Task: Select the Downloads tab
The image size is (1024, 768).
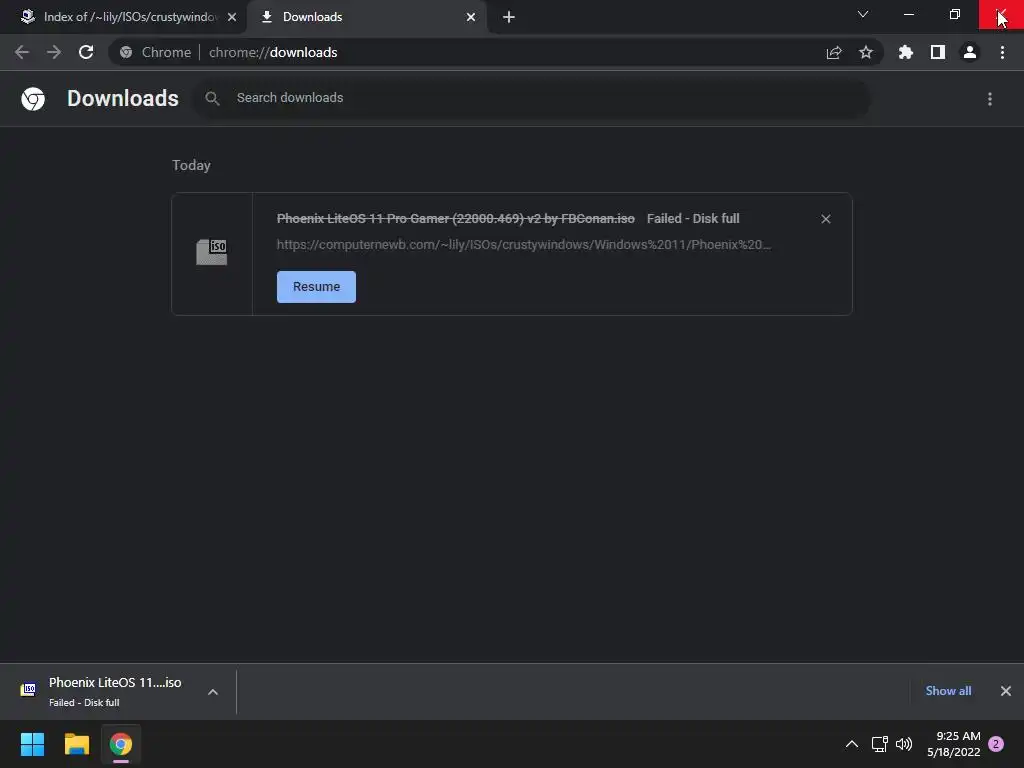Action: pyautogui.click(x=367, y=17)
